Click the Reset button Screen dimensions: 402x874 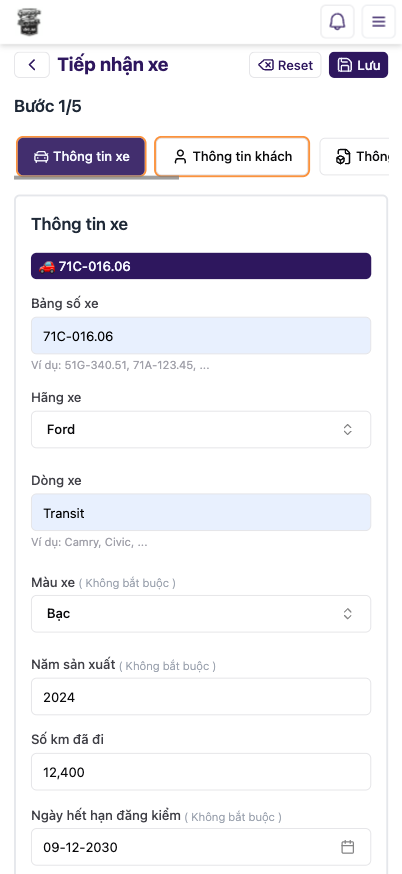click(x=285, y=65)
